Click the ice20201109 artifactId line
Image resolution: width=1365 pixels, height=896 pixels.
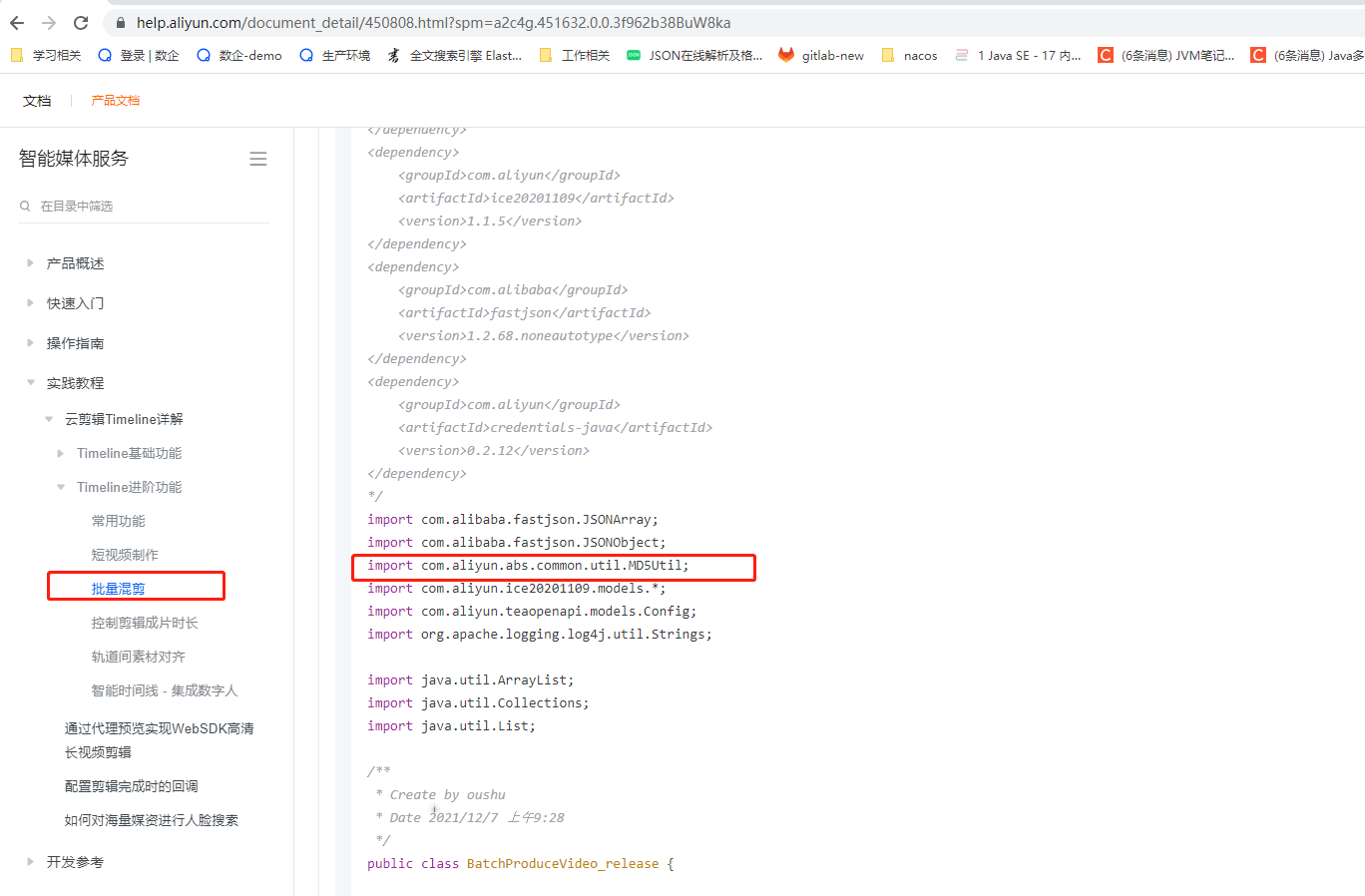(x=536, y=199)
